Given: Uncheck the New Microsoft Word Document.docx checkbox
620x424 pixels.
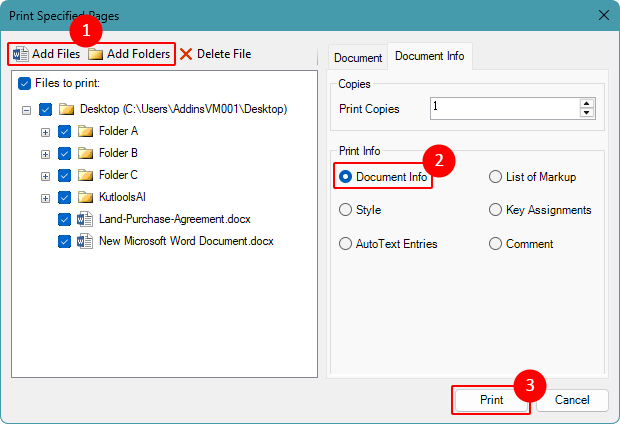Looking at the screenshot, I should pos(64,241).
